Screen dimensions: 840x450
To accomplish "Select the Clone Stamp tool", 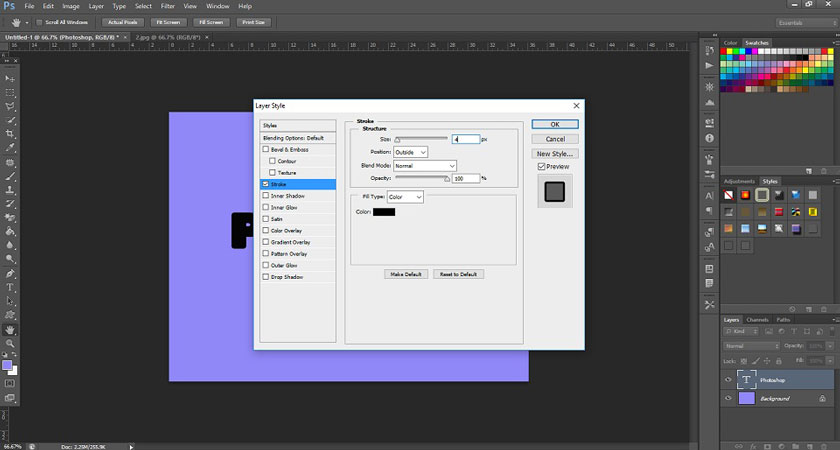I will click(10, 190).
